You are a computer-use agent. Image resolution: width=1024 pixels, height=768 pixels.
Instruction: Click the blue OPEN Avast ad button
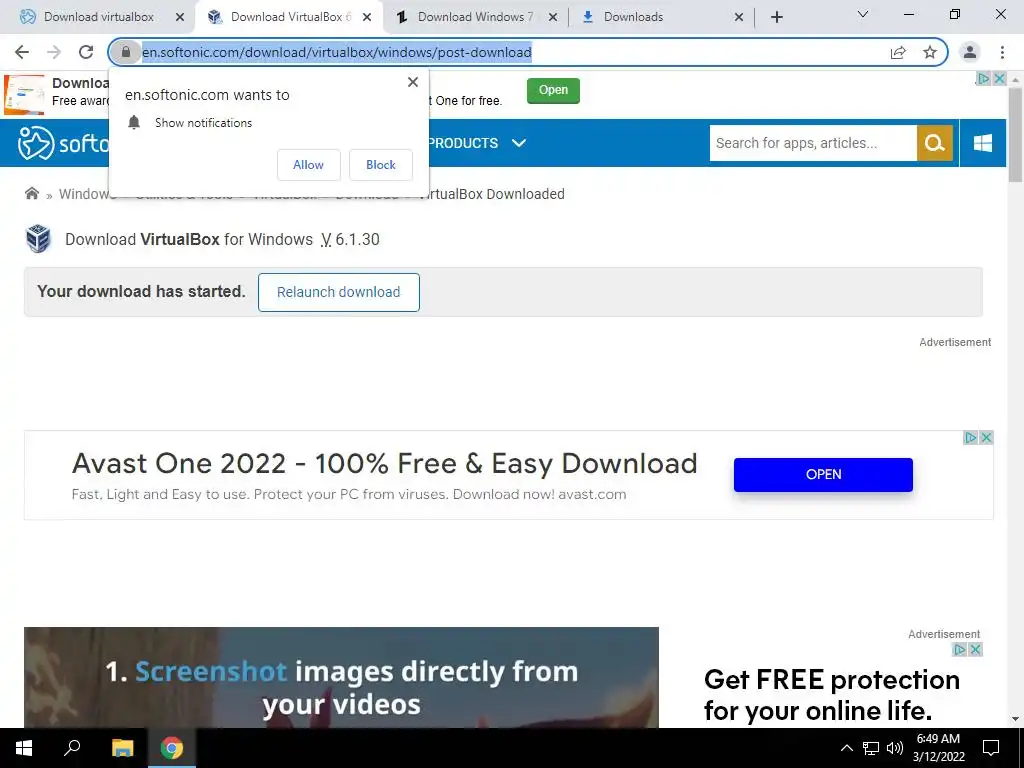click(x=823, y=475)
